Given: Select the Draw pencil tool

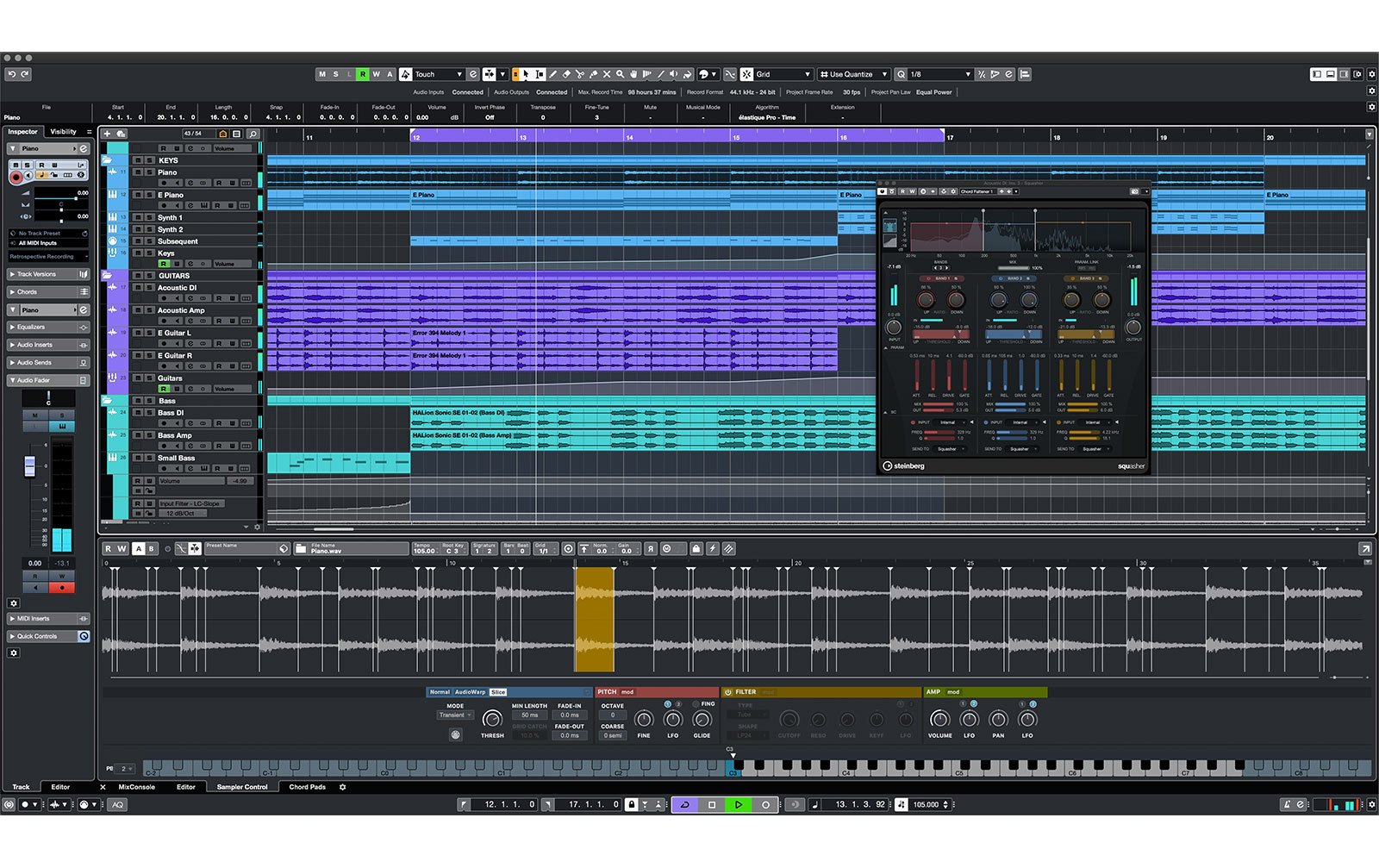Looking at the screenshot, I should (x=552, y=74).
